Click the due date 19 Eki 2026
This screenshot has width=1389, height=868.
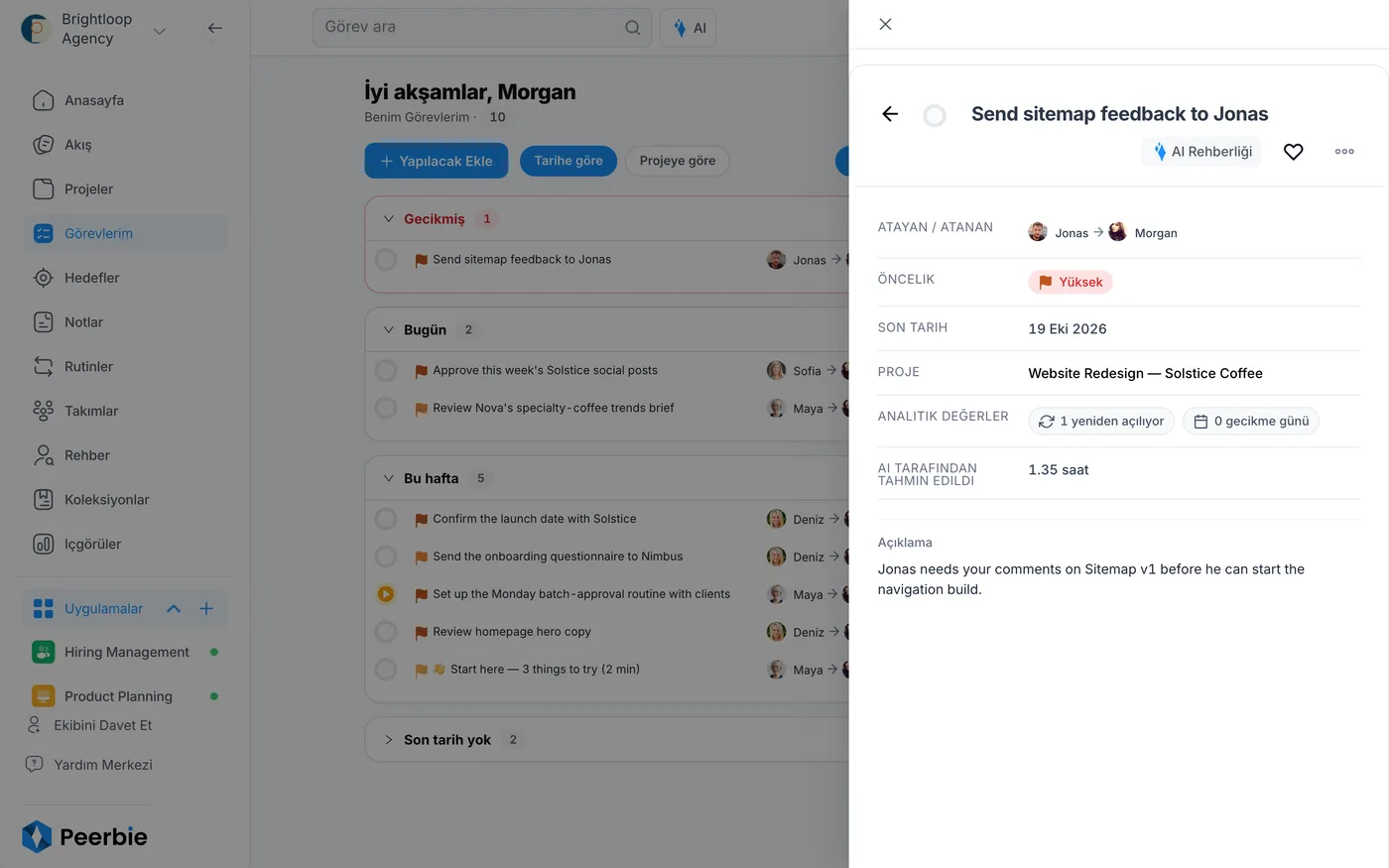pyautogui.click(x=1068, y=328)
